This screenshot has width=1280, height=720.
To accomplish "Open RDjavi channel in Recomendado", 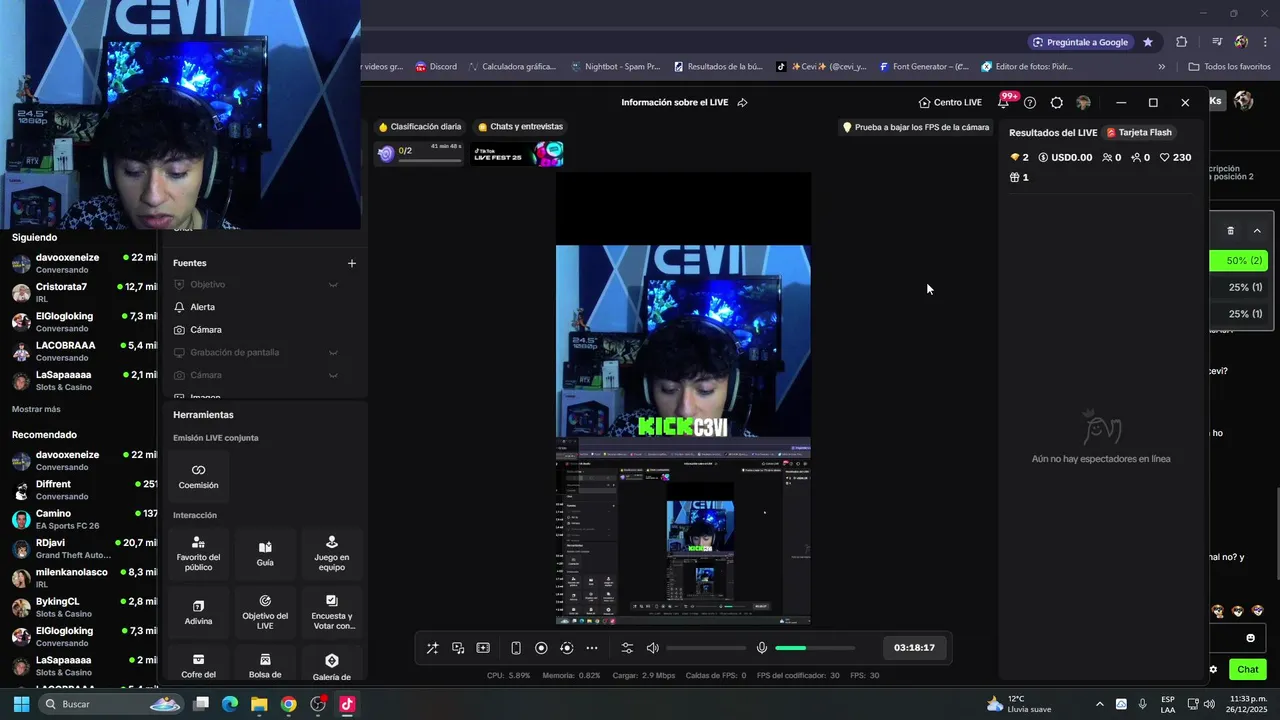I will 80,548.
